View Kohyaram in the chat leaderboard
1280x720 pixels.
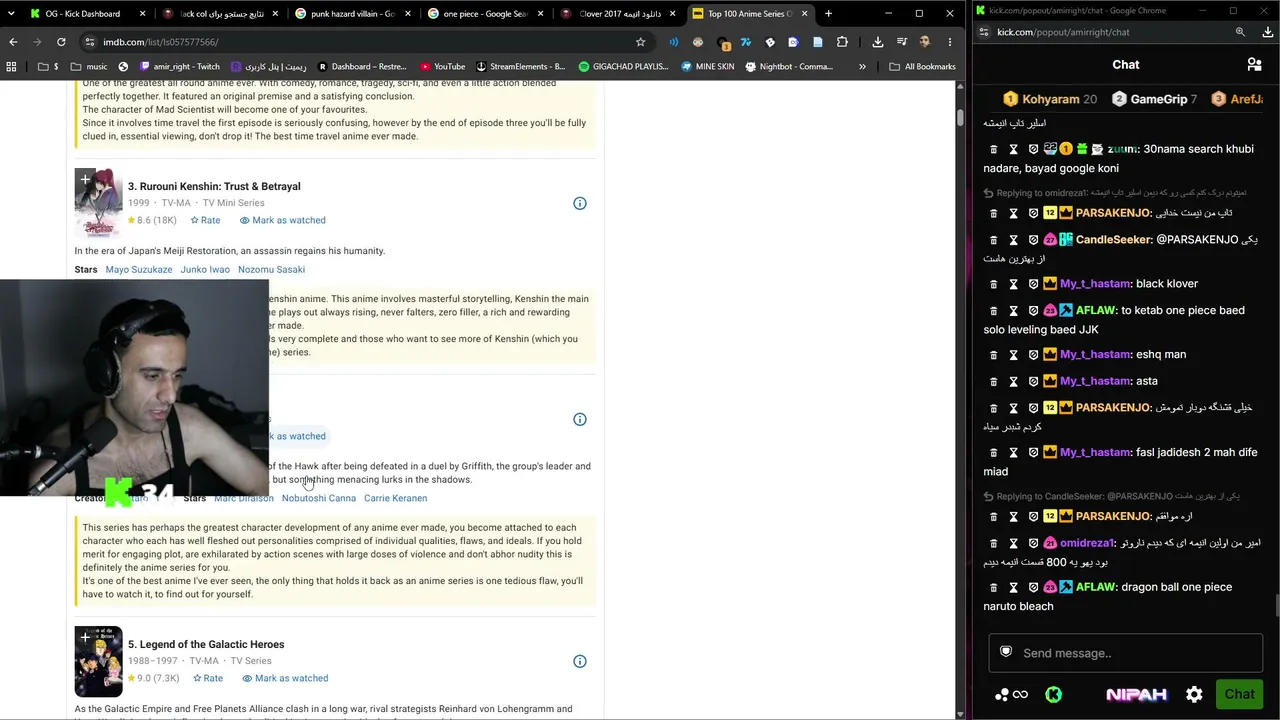click(x=1050, y=99)
